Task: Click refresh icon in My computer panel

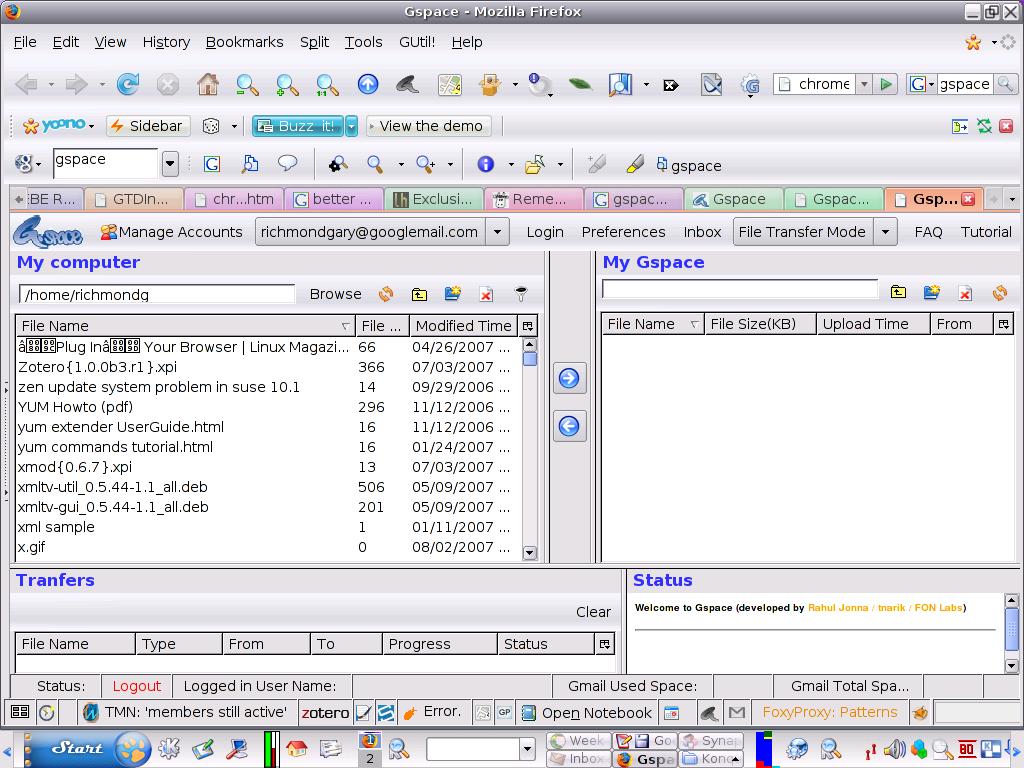Action: [386, 294]
